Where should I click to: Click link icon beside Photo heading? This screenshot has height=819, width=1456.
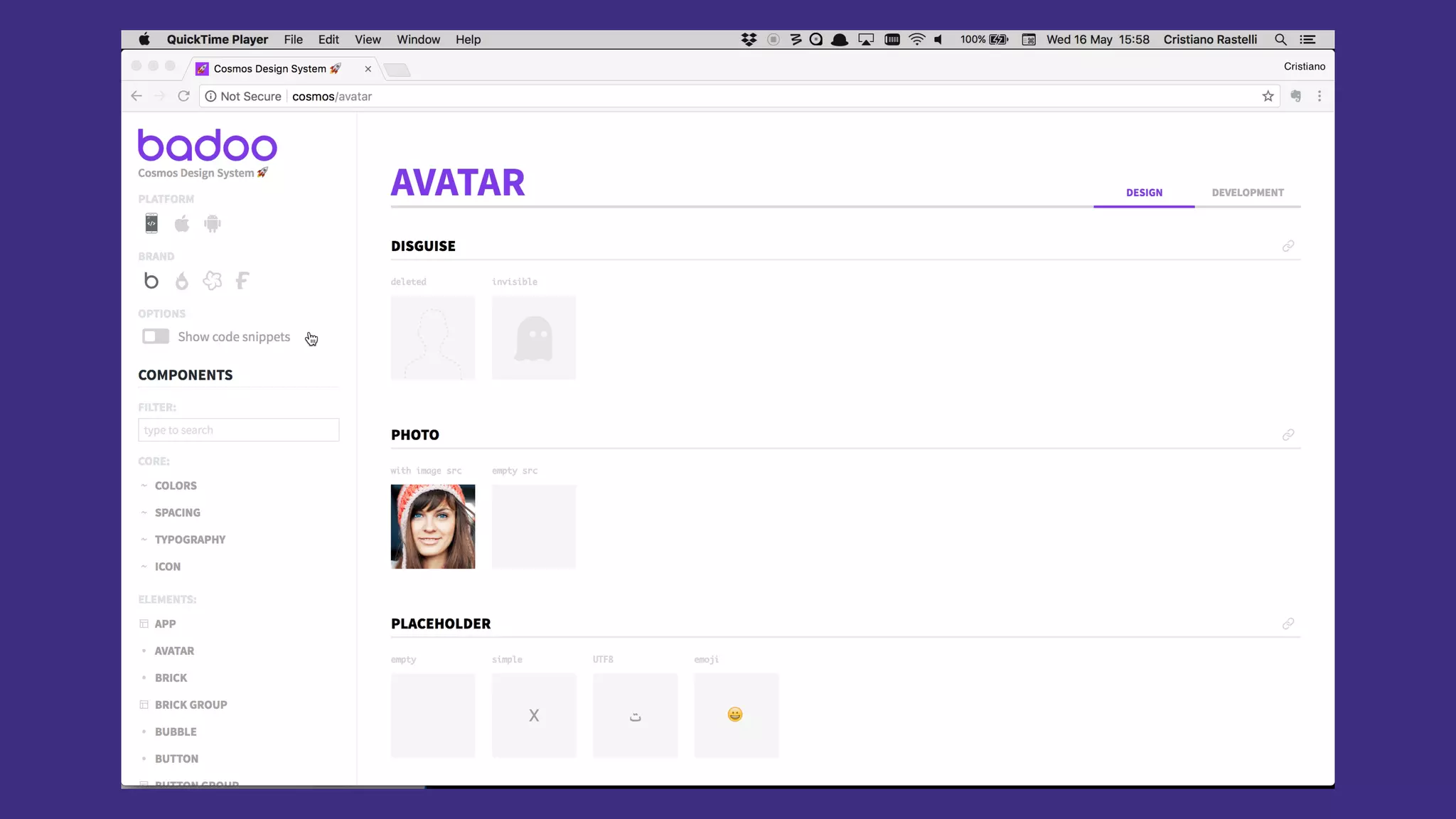(x=1288, y=435)
